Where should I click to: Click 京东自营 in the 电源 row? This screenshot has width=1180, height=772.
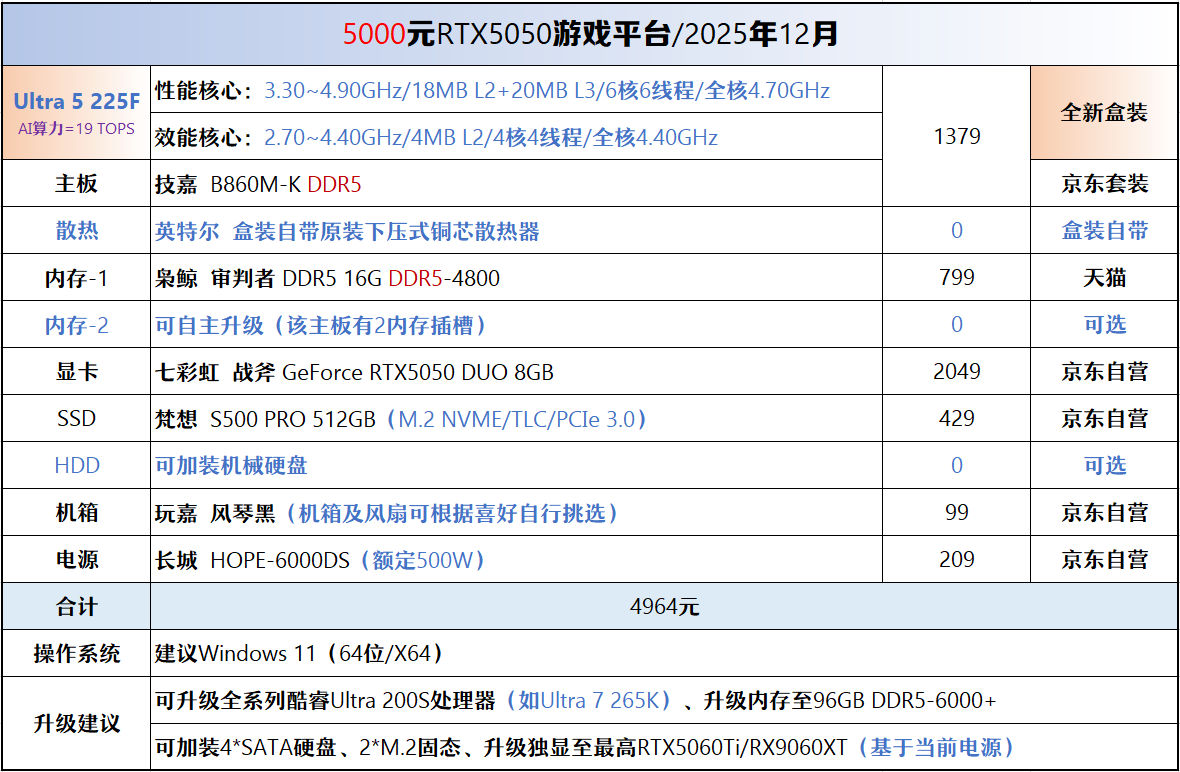click(x=1104, y=559)
